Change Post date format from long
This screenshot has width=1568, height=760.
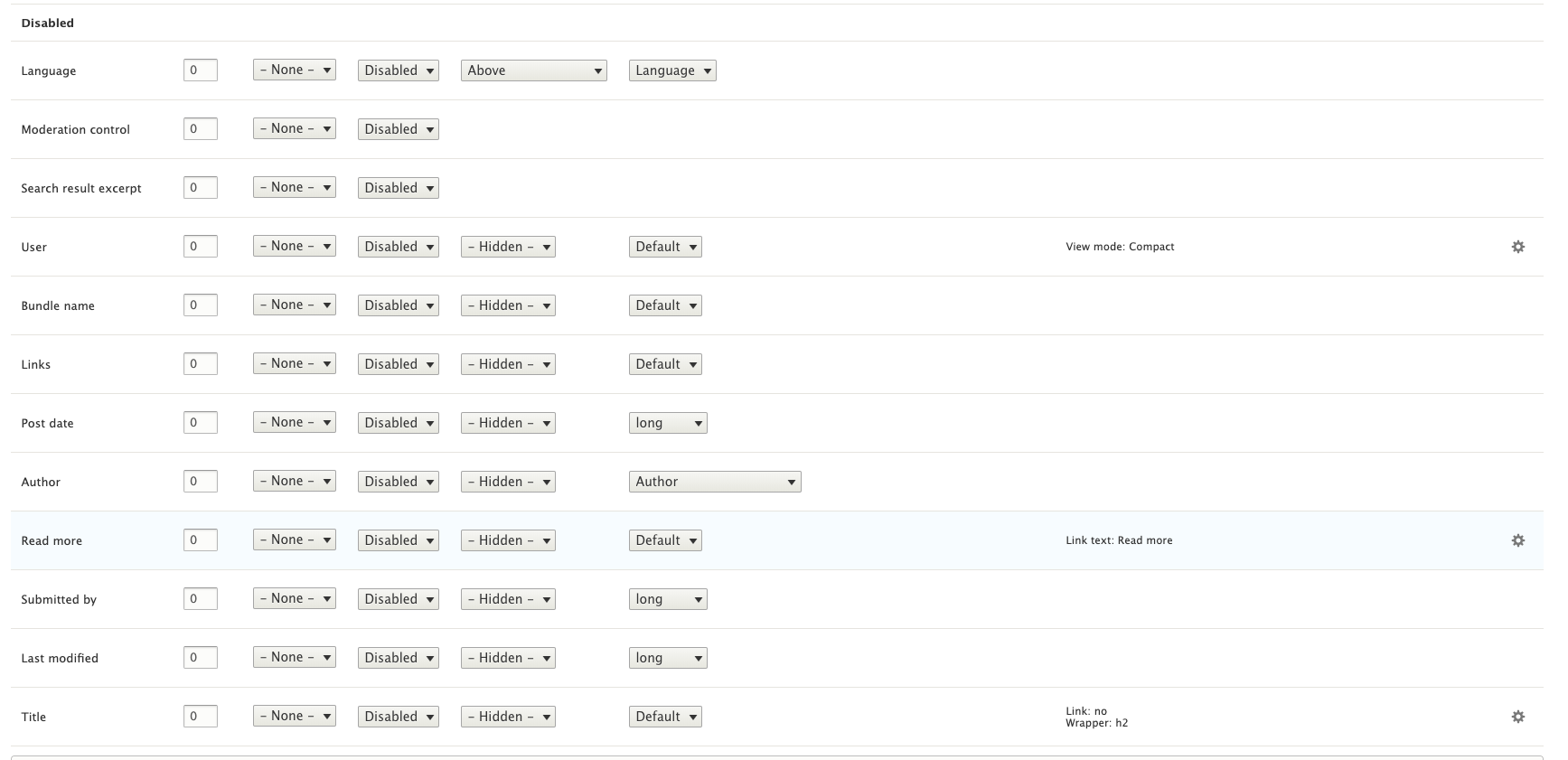coord(667,423)
